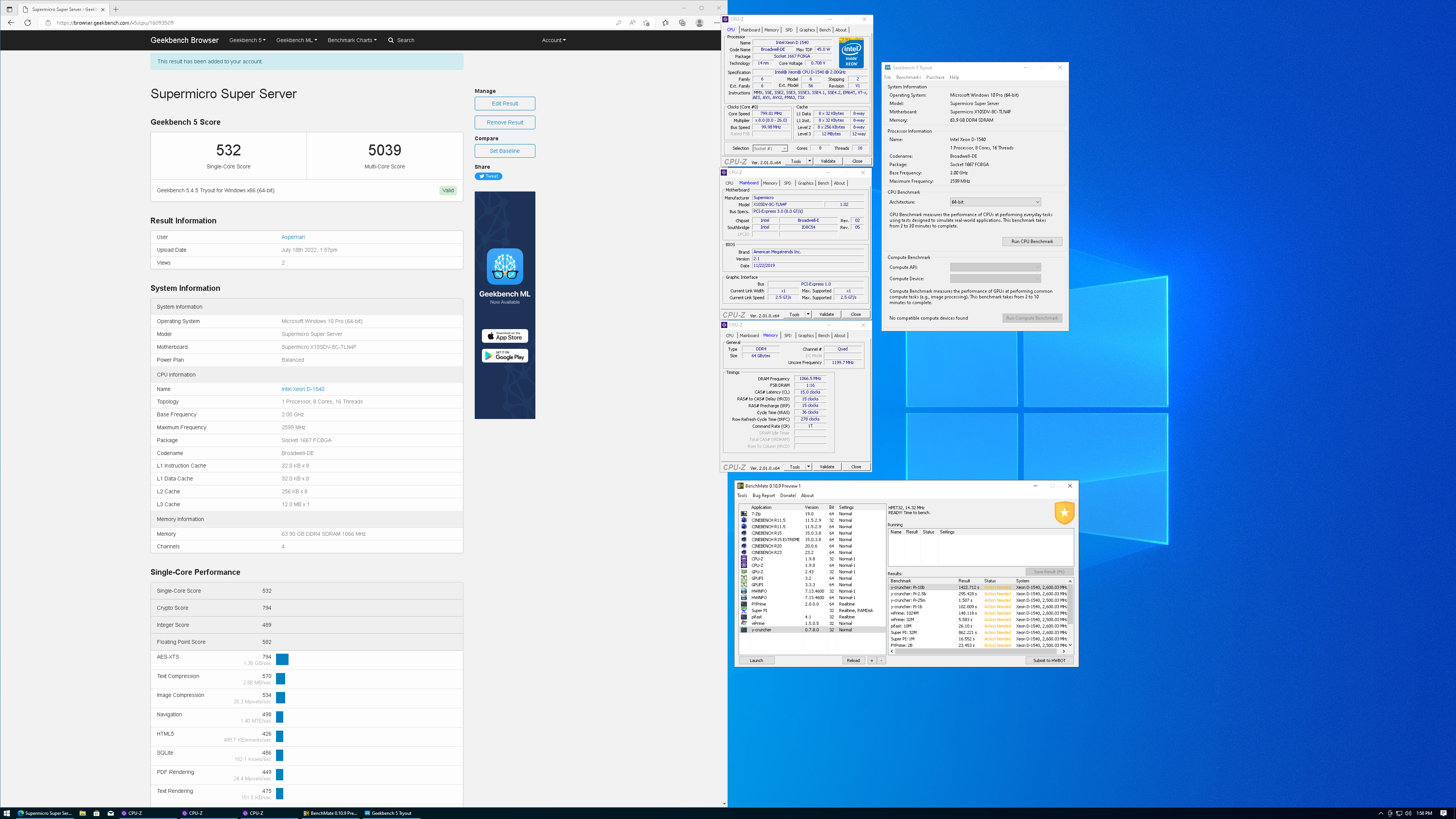Click the BenchMate gold shield star badge
This screenshot has width=1456, height=819.
[1064, 513]
